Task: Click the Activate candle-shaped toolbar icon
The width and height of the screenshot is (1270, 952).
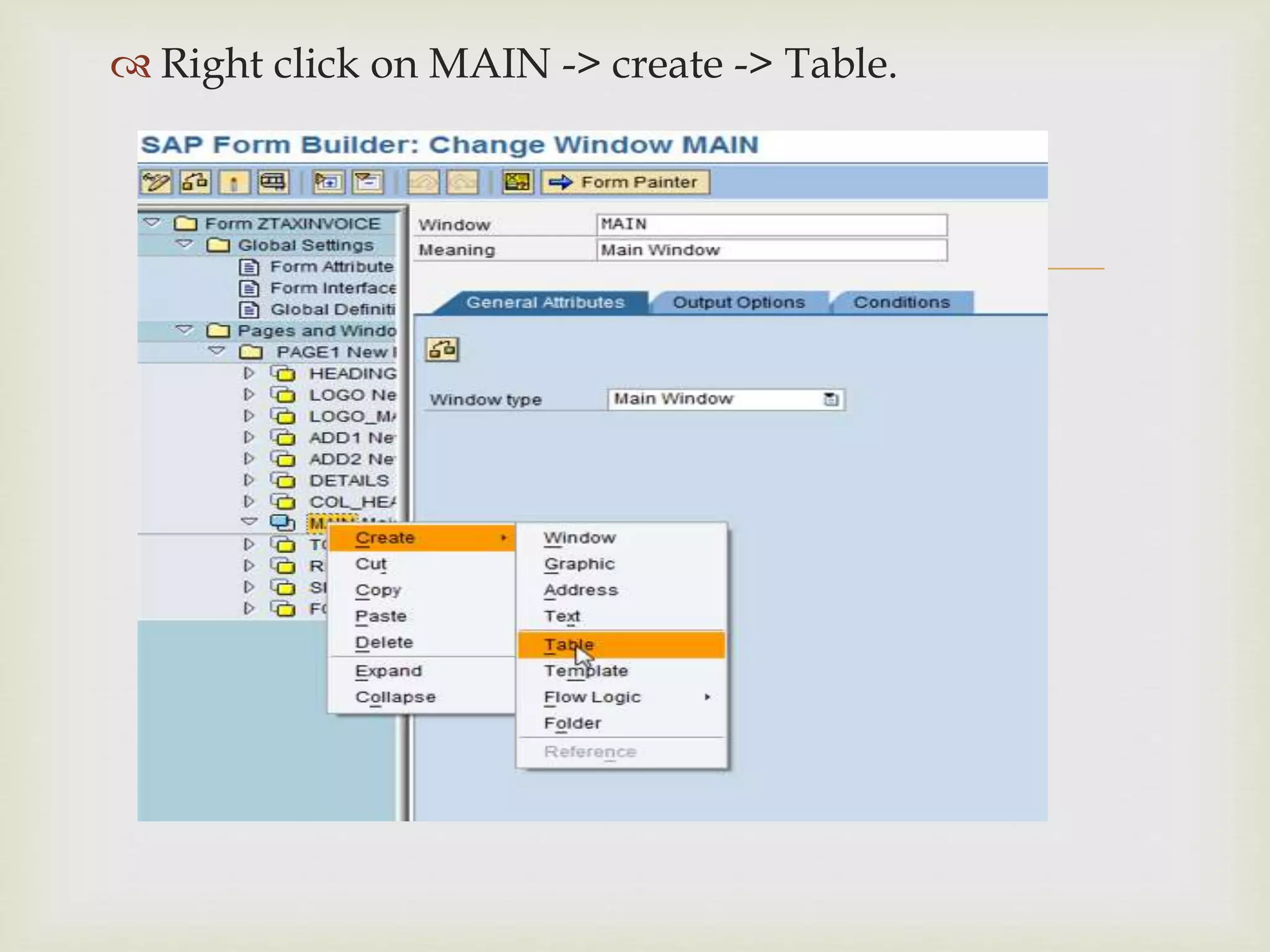Action: [x=234, y=182]
